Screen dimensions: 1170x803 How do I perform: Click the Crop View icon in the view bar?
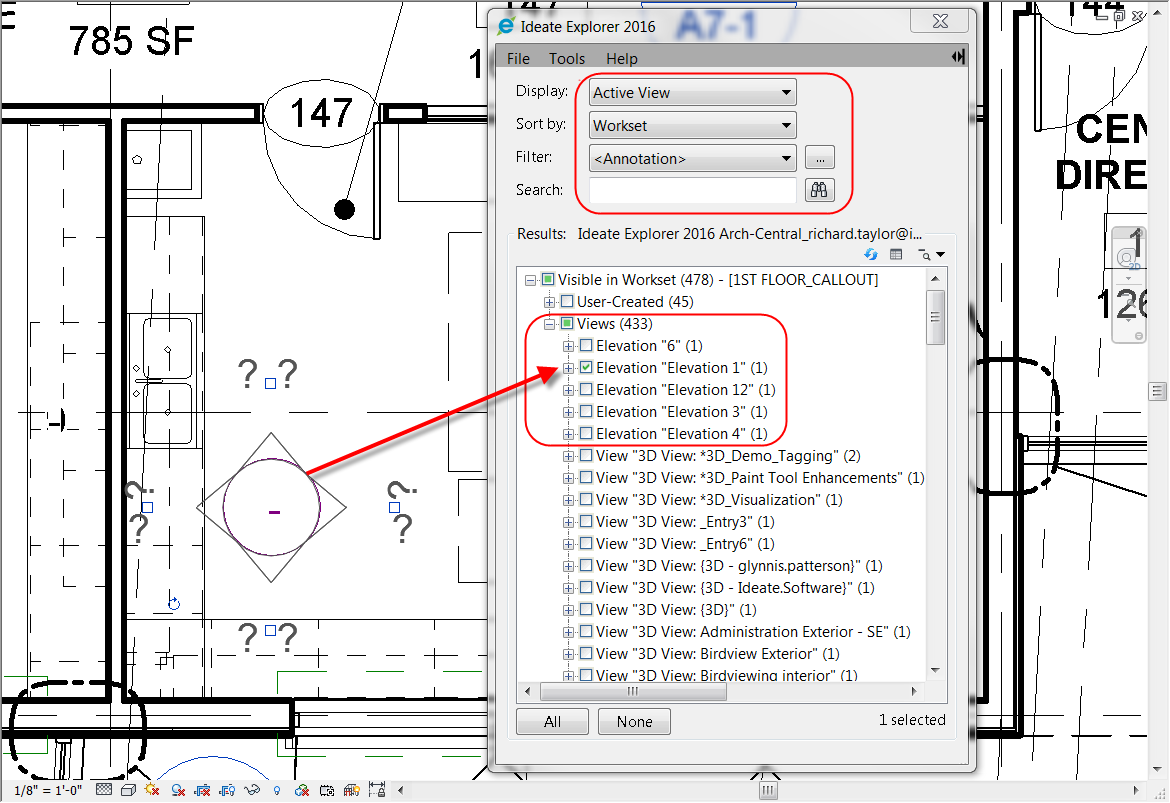pos(202,790)
